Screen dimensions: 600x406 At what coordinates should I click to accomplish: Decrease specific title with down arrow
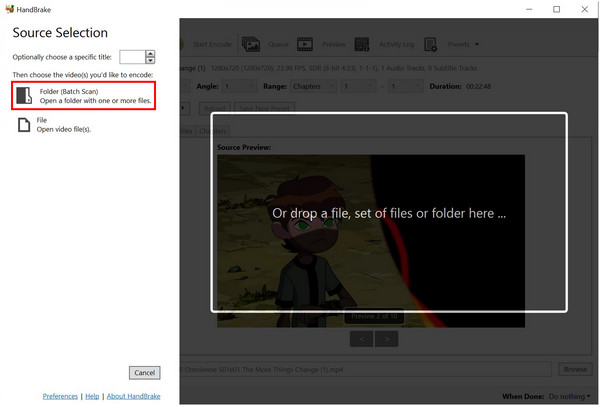pos(150,60)
